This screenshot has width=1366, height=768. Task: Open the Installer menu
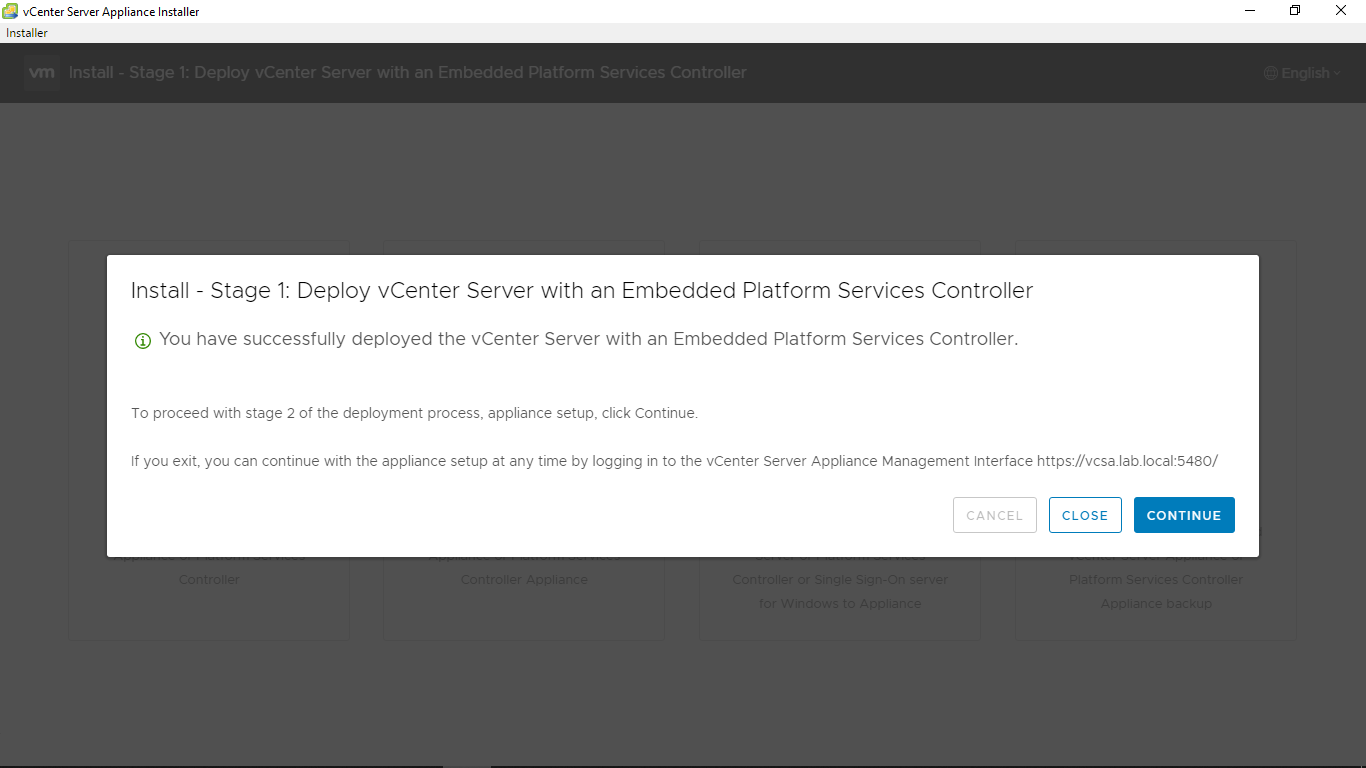pyautogui.click(x=27, y=33)
